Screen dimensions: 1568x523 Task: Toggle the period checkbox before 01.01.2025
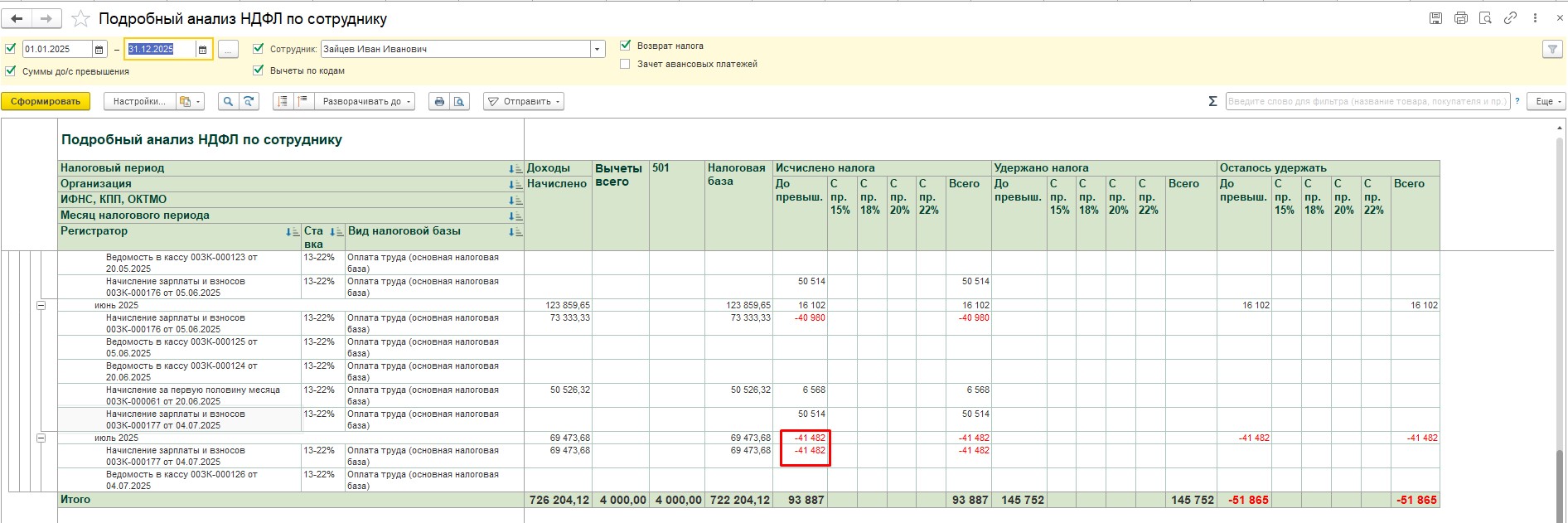[x=10, y=49]
